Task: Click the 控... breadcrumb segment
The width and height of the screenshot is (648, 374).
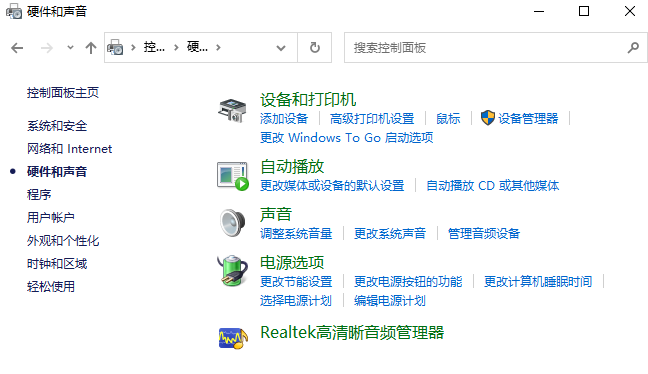Action: point(154,47)
